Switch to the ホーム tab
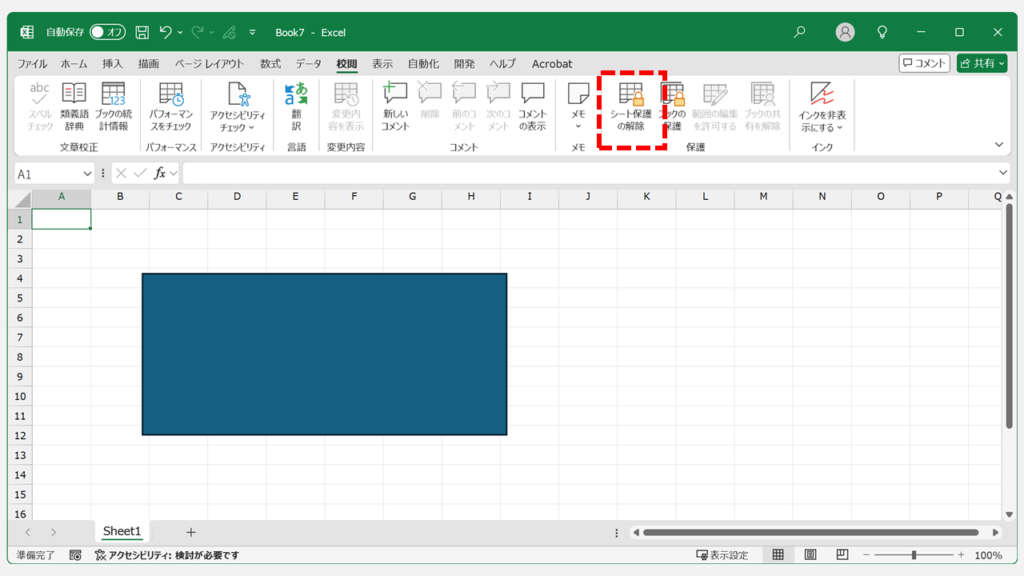The width and height of the screenshot is (1024, 576). click(x=74, y=63)
